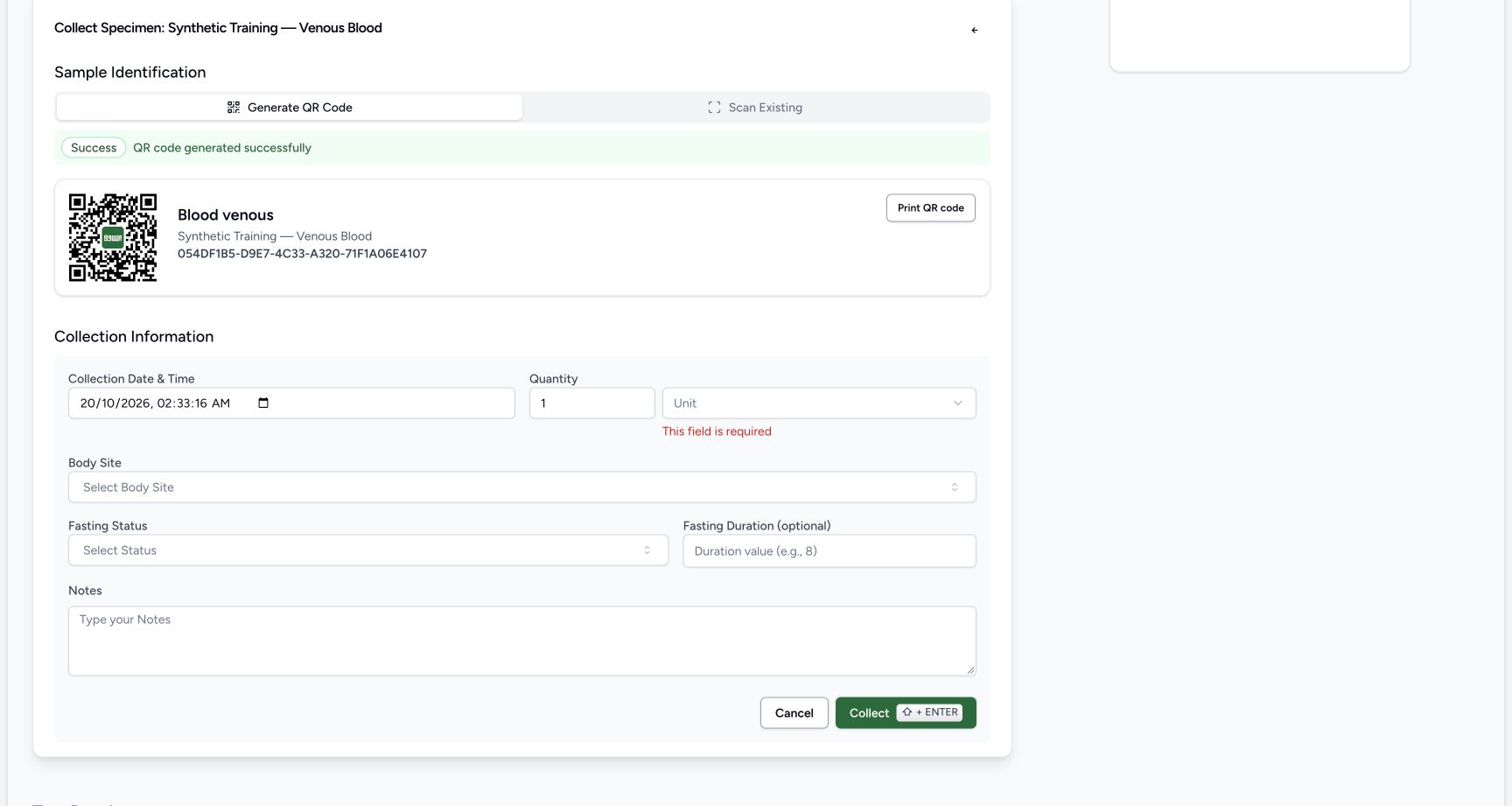Click the generated QR code image
This screenshot has height=806, width=1512.
tap(113, 237)
